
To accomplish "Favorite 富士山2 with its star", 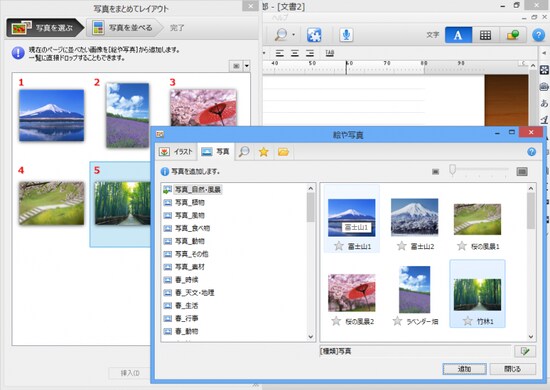I will 402,246.
